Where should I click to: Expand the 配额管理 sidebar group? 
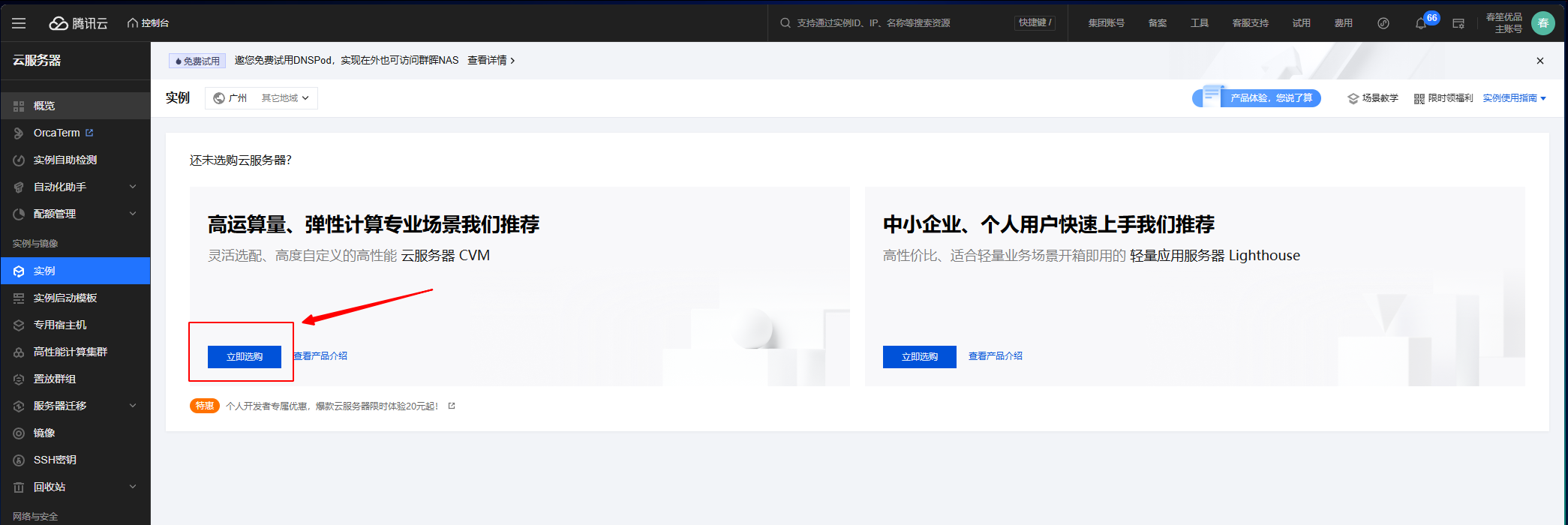[x=75, y=214]
